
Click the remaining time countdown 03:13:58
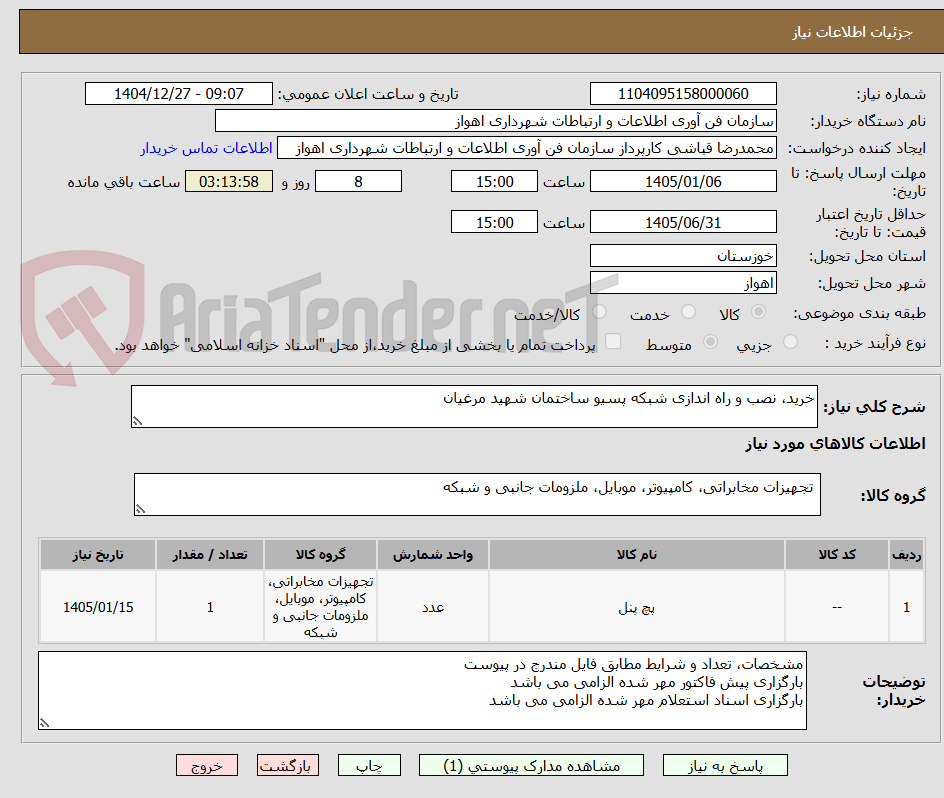pos(229,181)
